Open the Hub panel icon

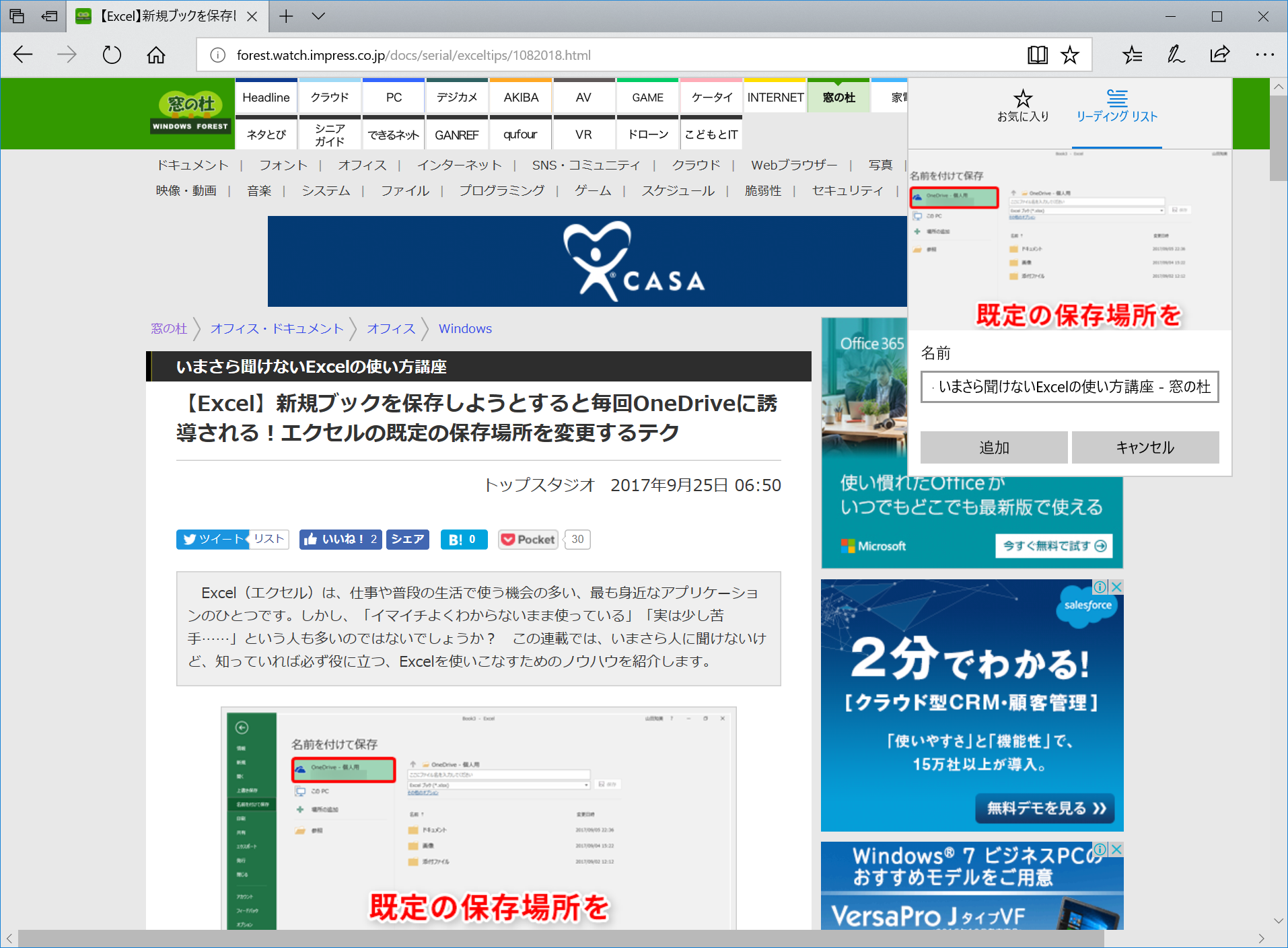click(x=1133, y=54)
